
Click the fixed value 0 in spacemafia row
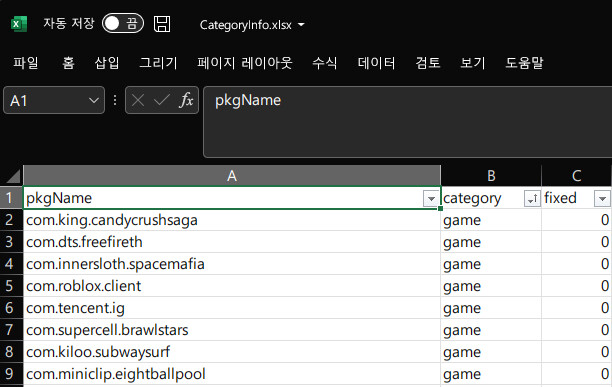click(x=577, y=264)
